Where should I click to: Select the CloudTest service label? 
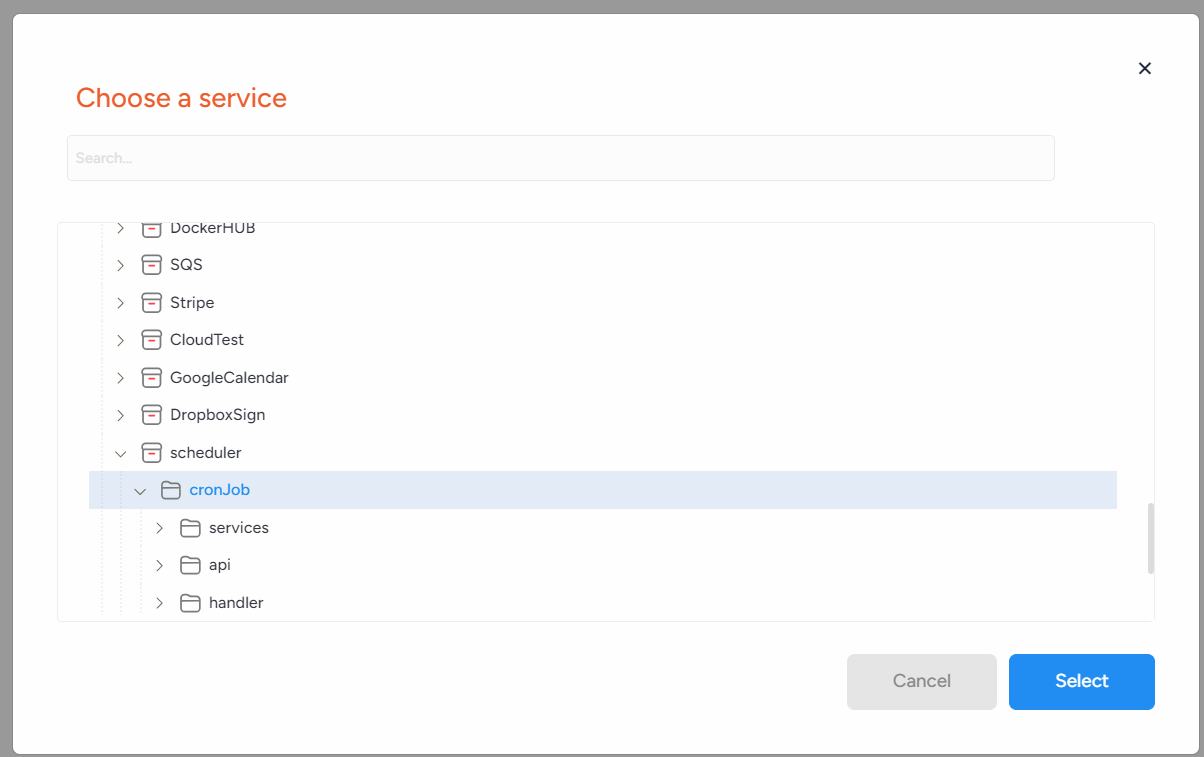click(x=207, y=340)
